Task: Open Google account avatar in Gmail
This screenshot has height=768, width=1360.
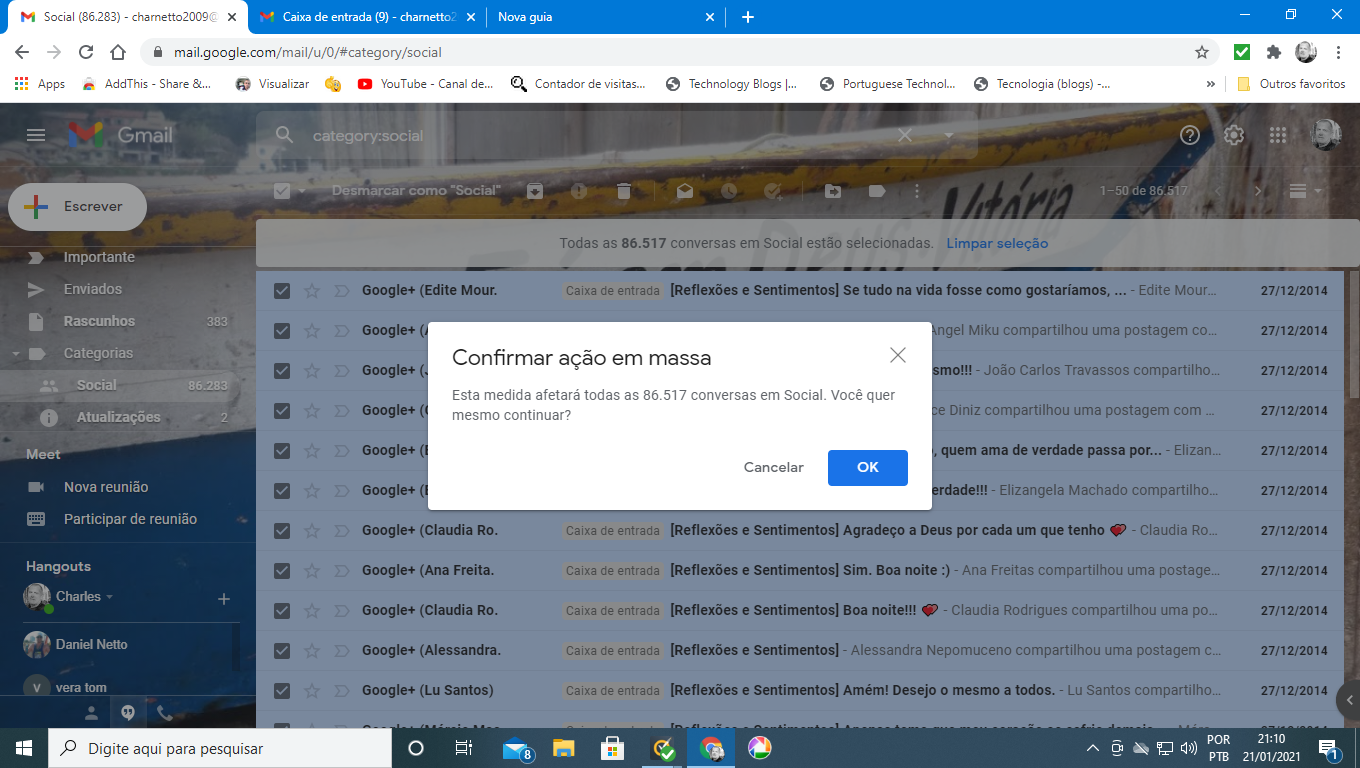Action: coord(1325,135)
